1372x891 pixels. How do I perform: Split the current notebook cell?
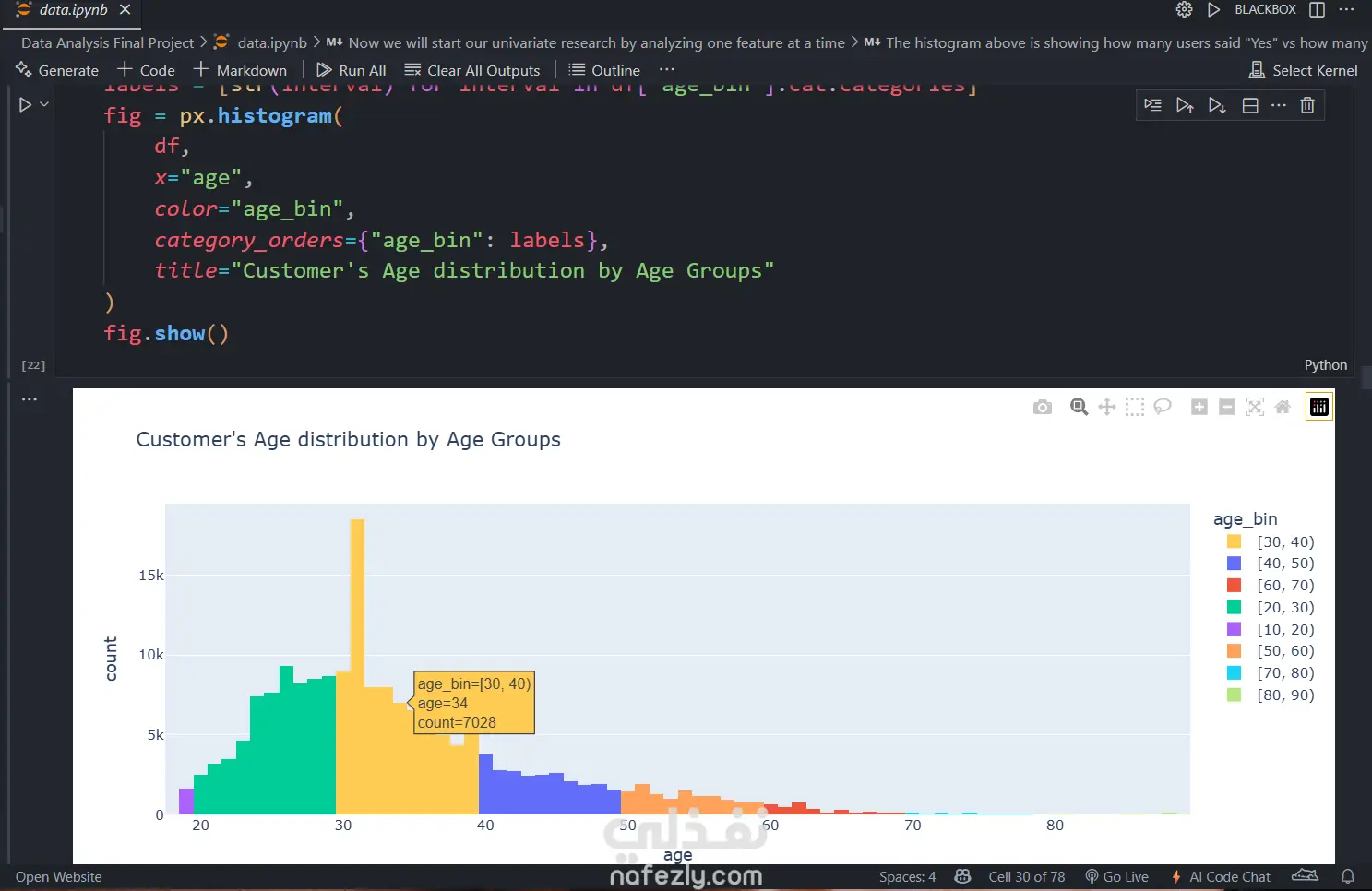click(x=1250, y=105)
